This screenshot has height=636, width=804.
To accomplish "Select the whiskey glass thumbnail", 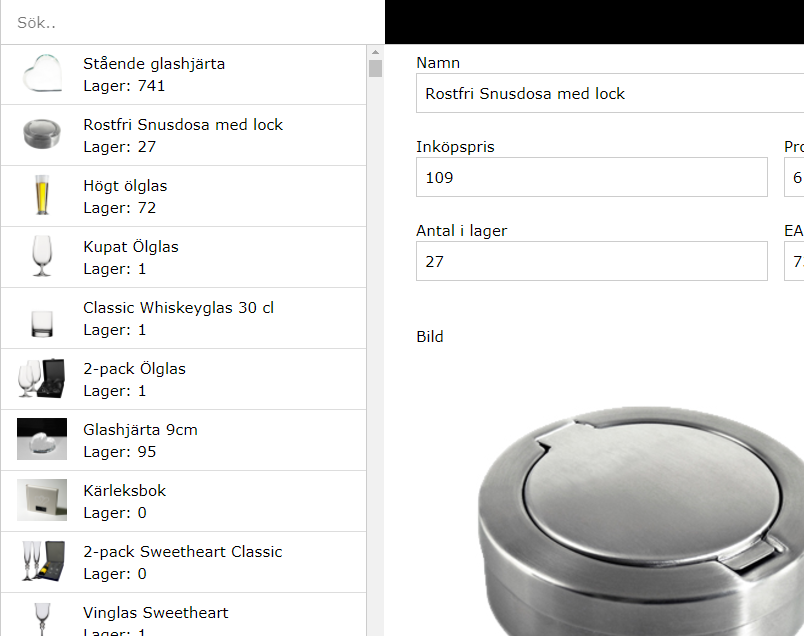I will [x=42, y=323].
